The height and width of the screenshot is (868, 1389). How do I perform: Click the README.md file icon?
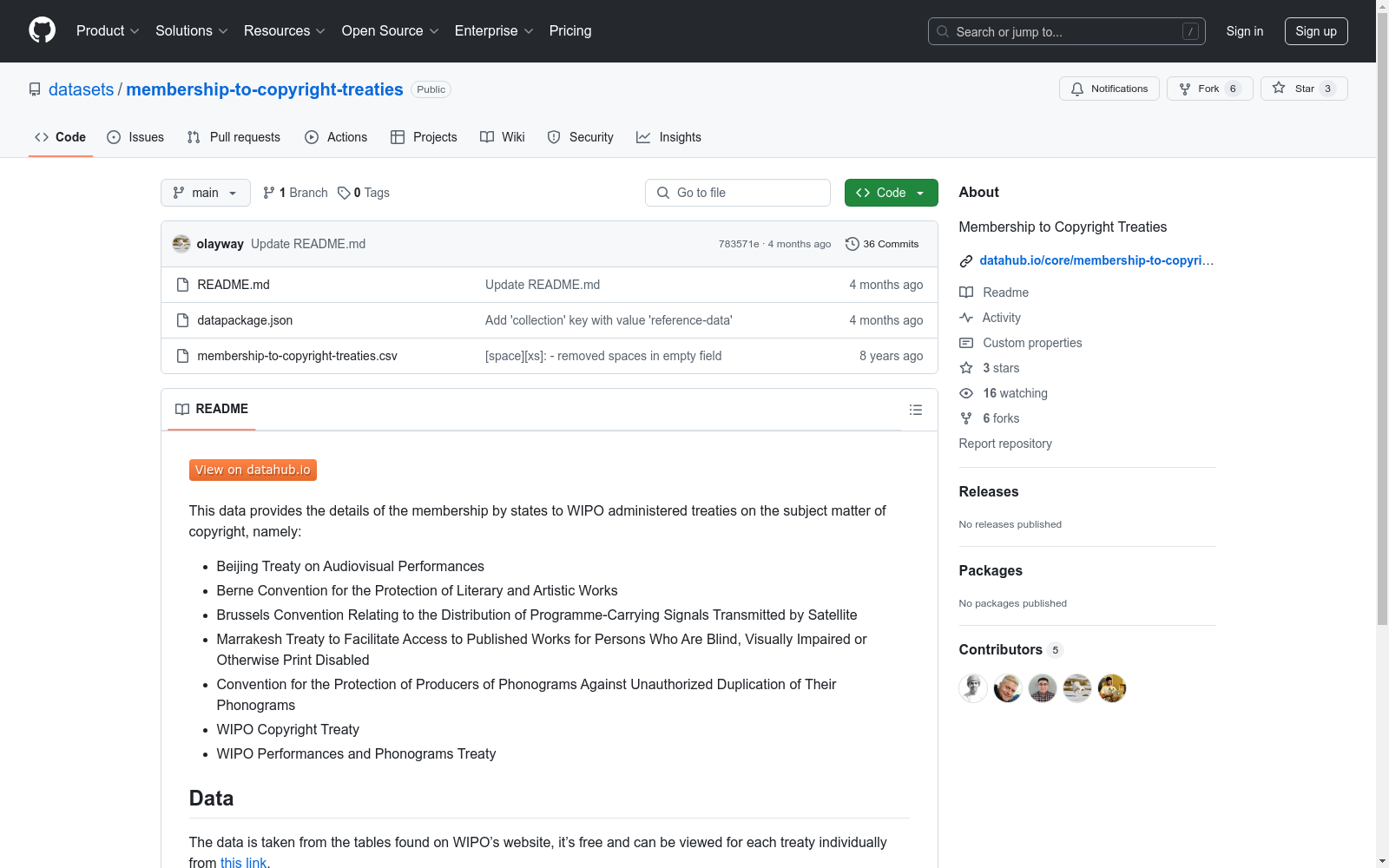(182, 285)
